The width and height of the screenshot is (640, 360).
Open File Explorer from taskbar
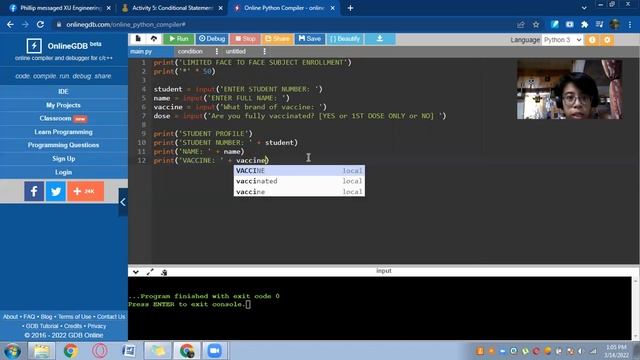pos(41,351)
